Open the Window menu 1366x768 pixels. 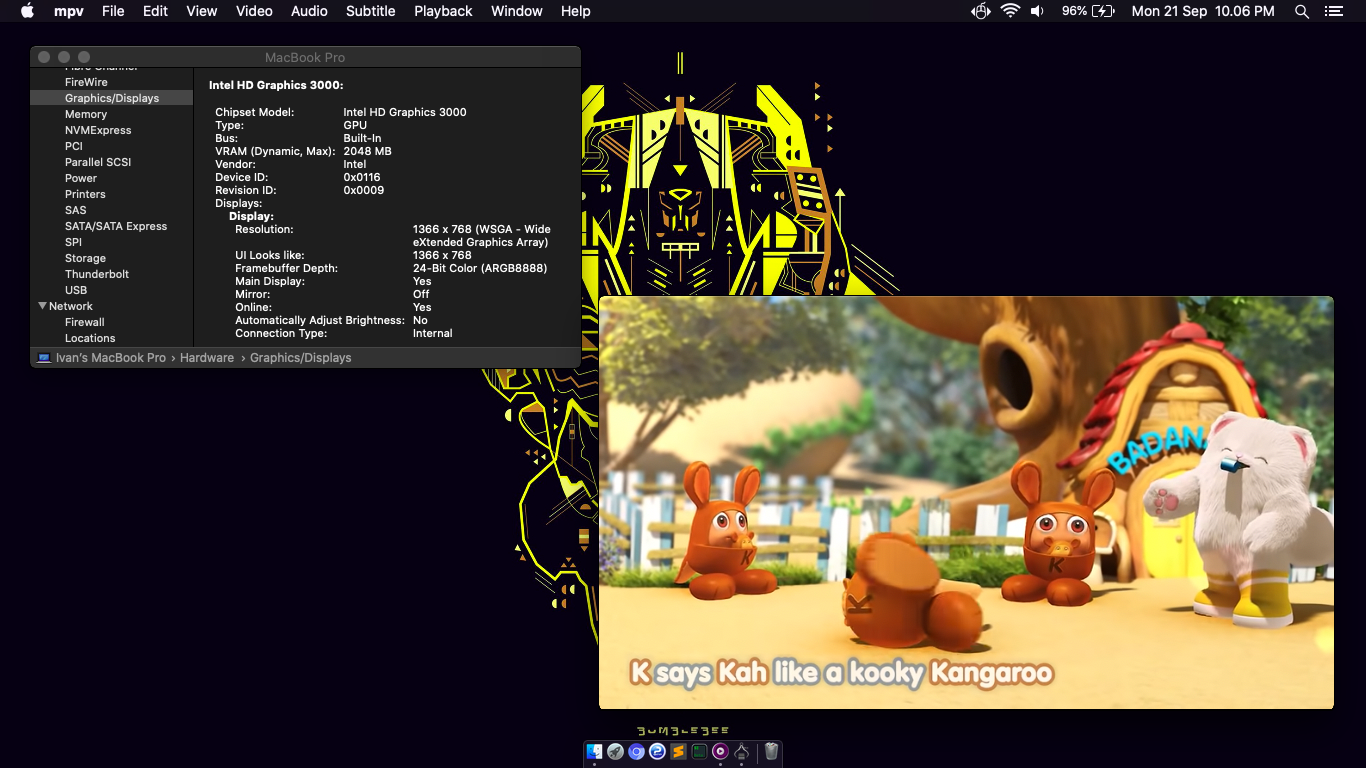[517, 11]
